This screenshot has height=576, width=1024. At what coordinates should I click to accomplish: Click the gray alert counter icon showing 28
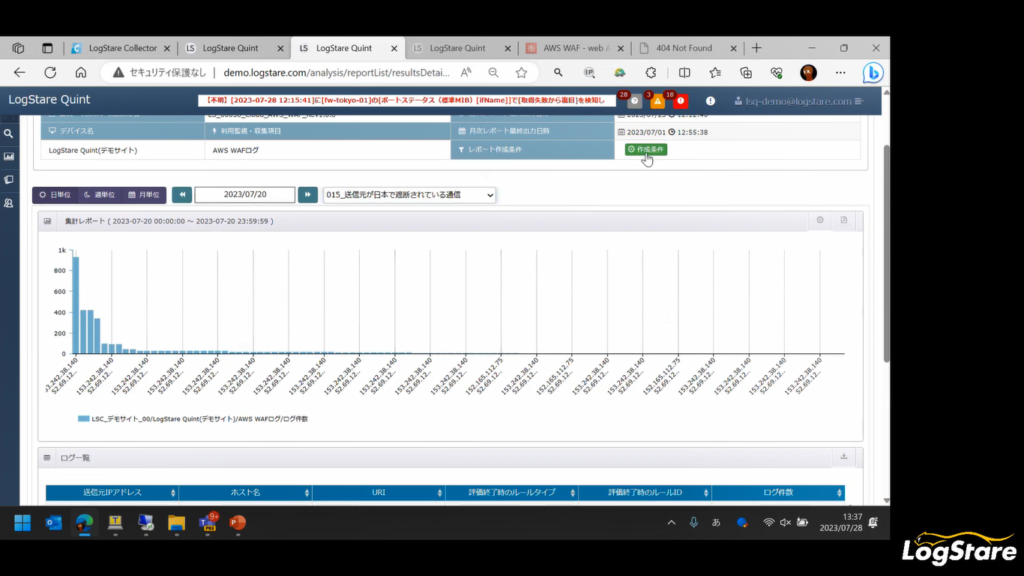pos(634,101)
